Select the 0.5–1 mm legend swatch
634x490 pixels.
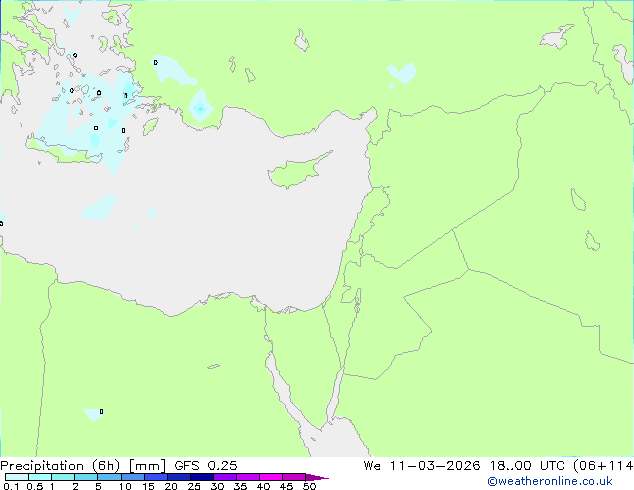(x=40, y=477)
